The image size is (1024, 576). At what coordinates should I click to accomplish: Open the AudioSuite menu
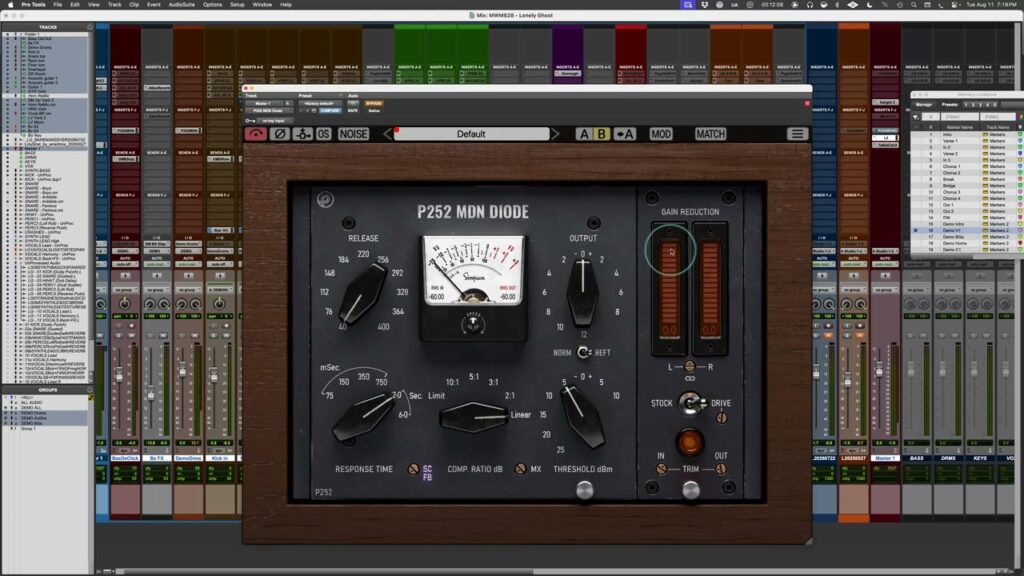click(x=182, y=5)
